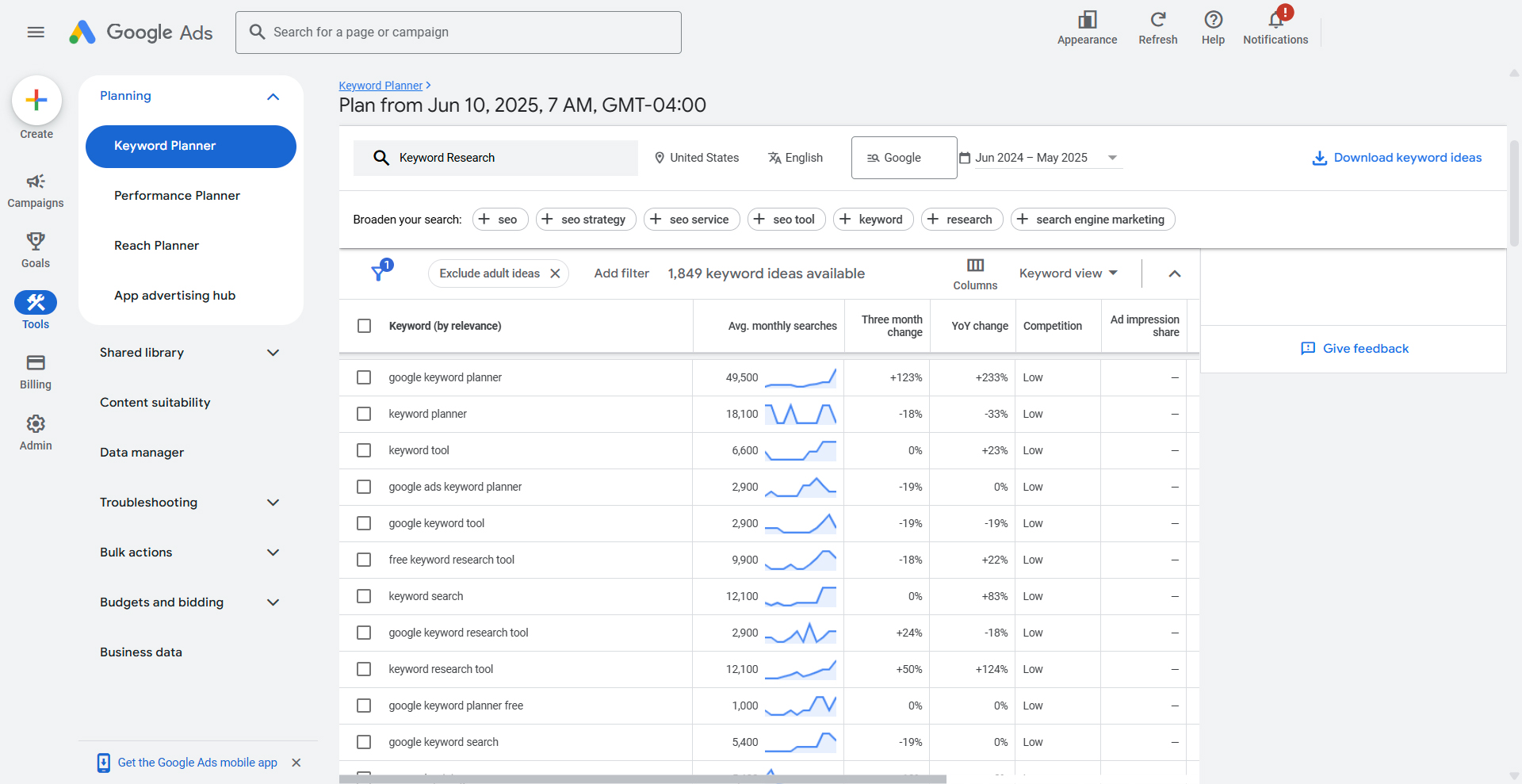Screen dimensions: 1522x784
Task: Check 'google keyword research tool' checkbox
Action: coord(364,633)
